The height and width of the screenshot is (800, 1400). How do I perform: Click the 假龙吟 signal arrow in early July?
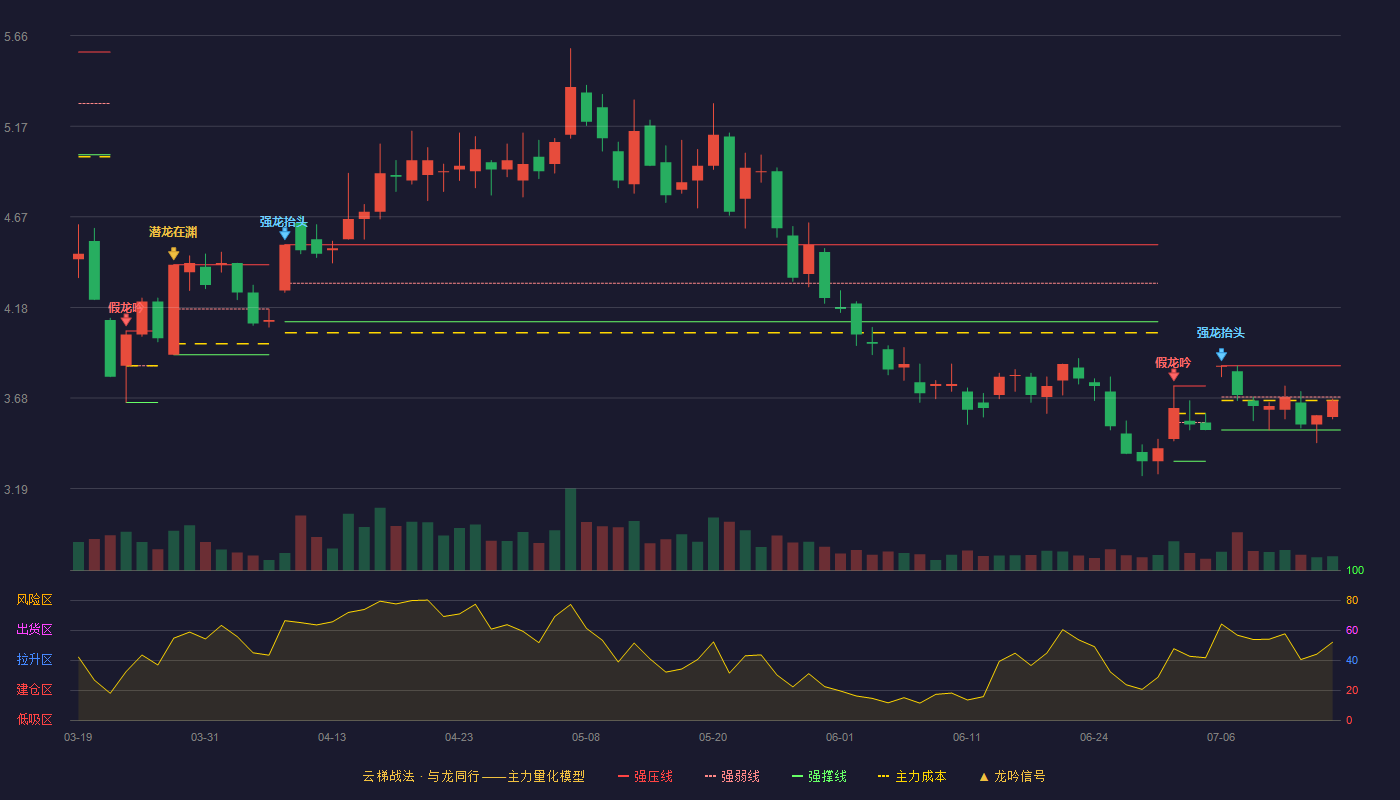1174,374
